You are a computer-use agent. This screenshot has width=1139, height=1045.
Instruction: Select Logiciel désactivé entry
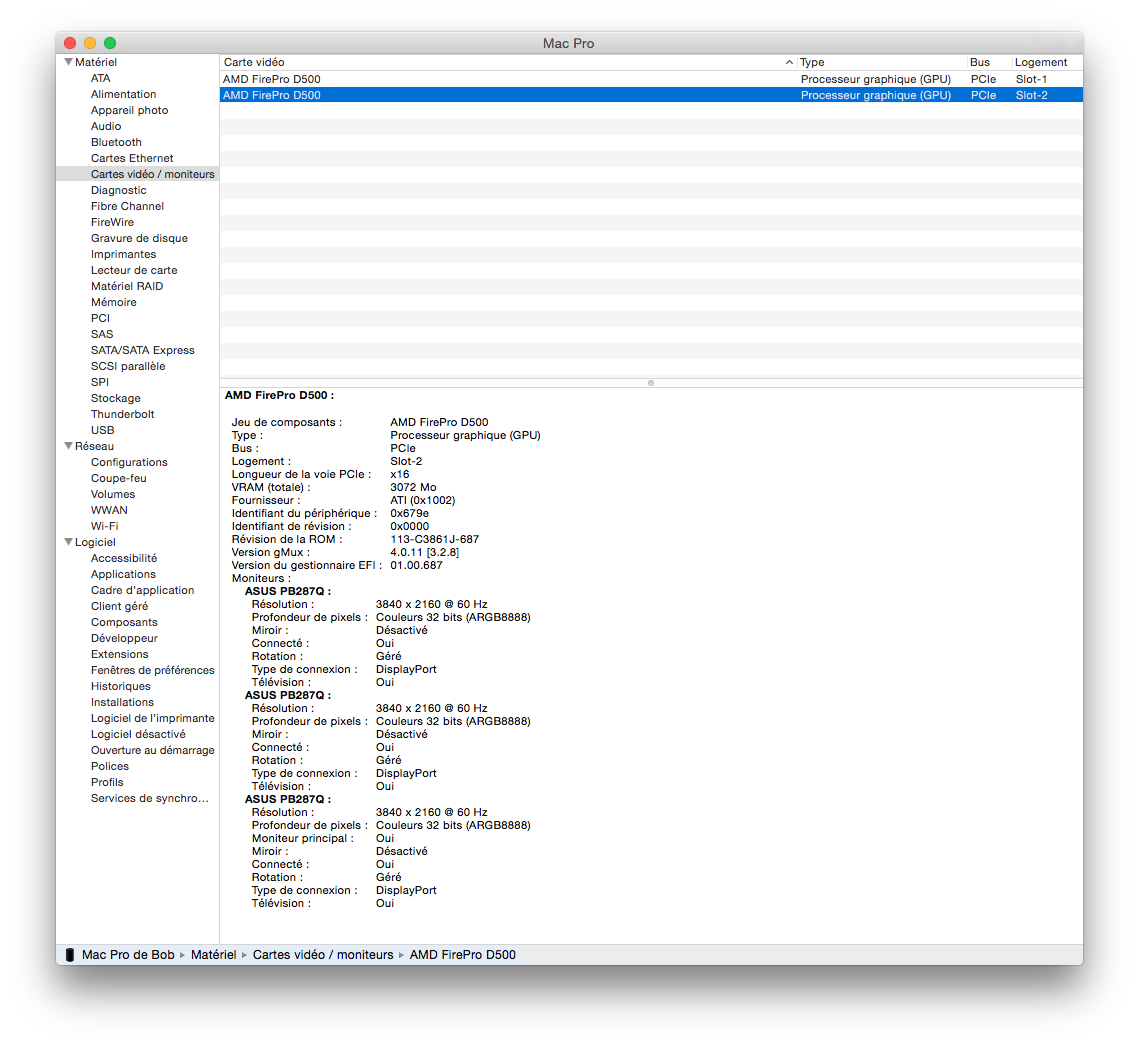tap(138, 733)
